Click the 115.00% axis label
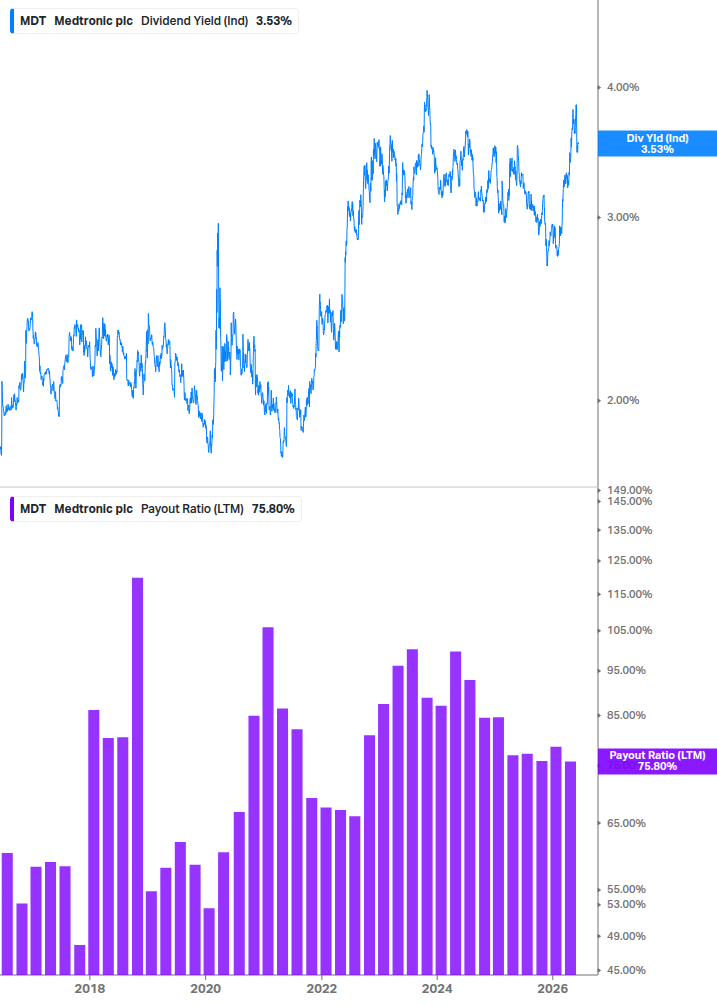 coord(629,594)
